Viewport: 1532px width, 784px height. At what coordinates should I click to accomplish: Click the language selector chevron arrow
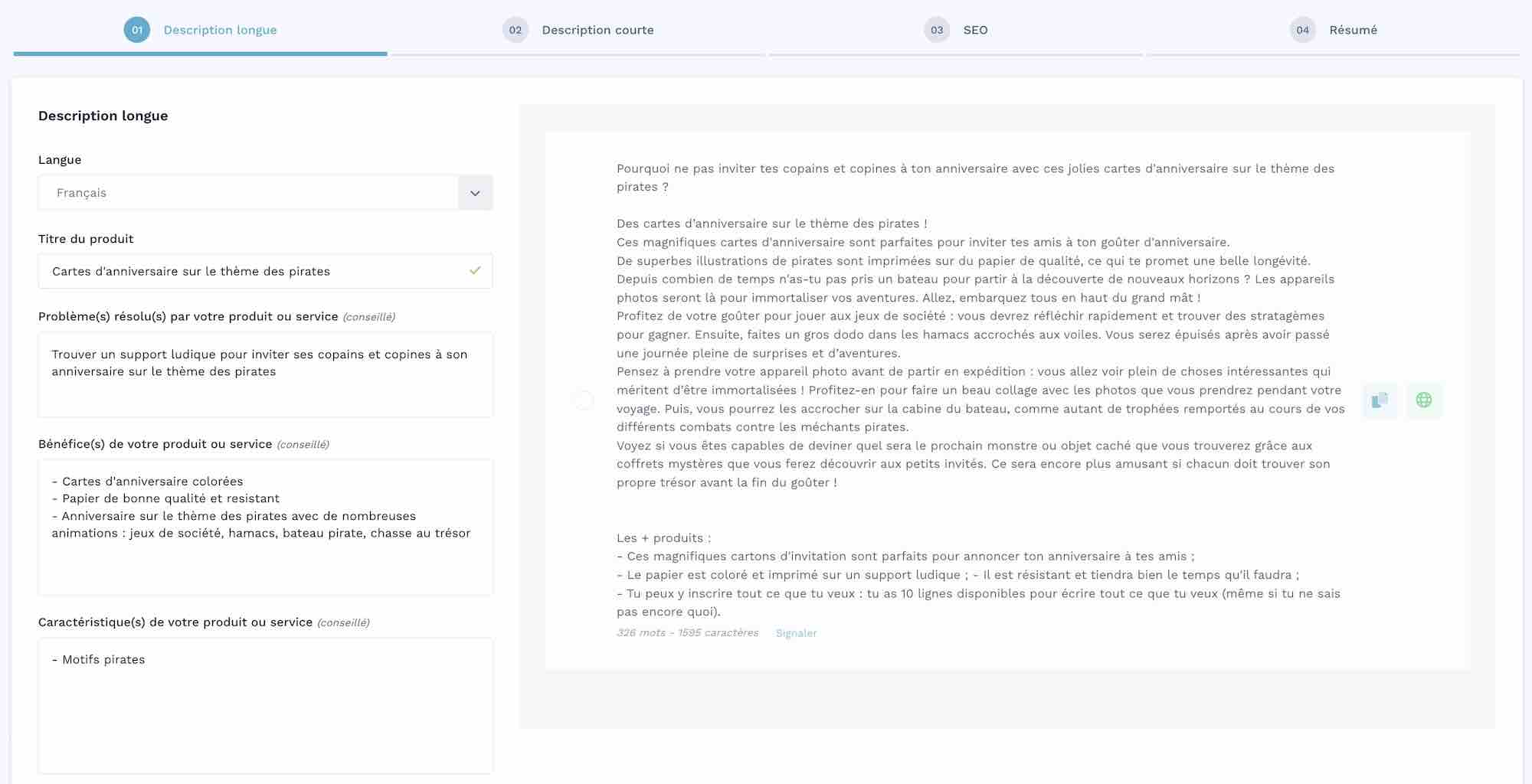pos(475,192)
